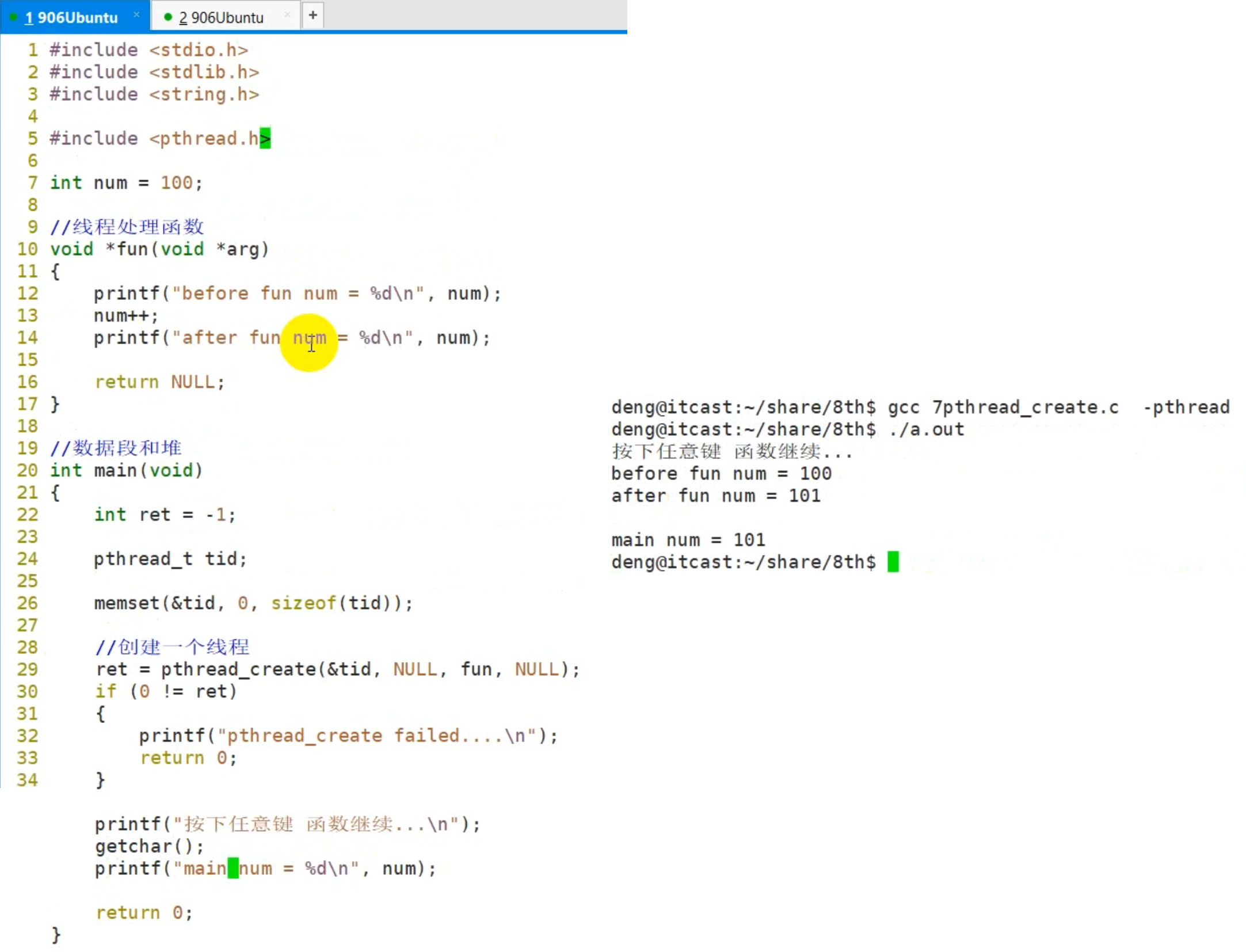Image resolution: width=1246 pixels, height=952 pixels.
Task: Click the green cursor at end of pthread.h include
Action: [x=265, y=138]
